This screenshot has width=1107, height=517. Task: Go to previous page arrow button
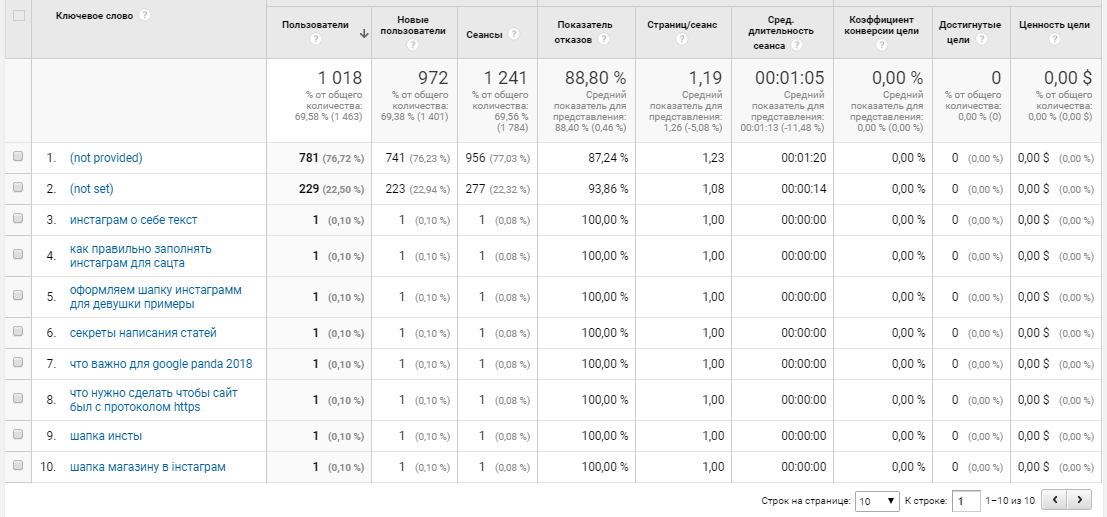pos(1055,501)
